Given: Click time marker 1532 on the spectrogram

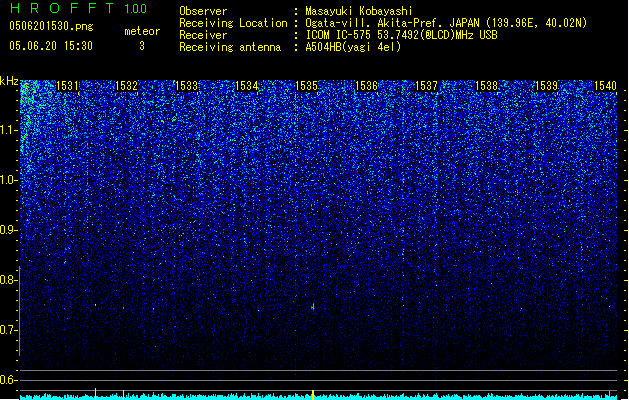Looking at the screenshot, I should 126,86.
